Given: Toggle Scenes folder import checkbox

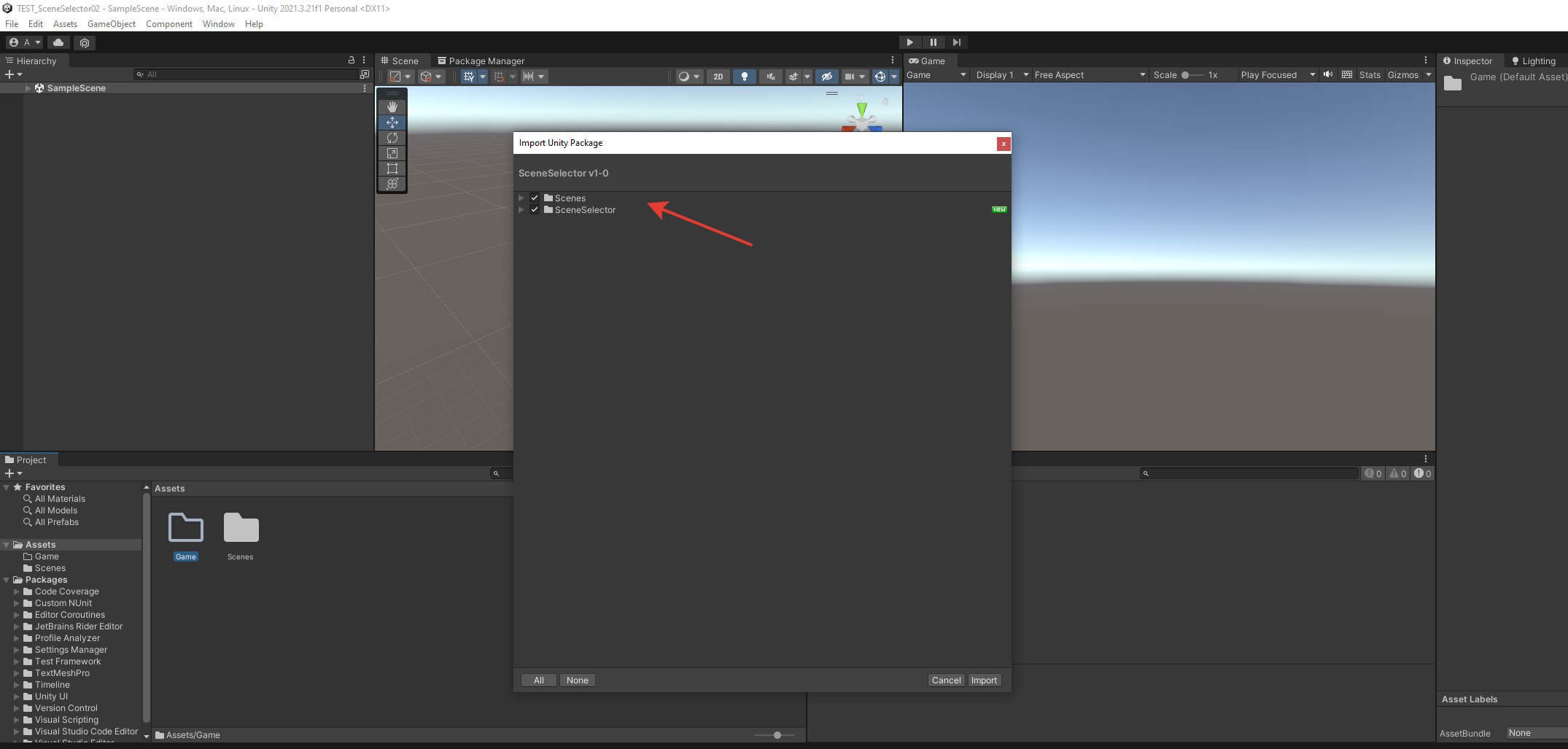Looking at the screenshot, I should (x=535, y=198).
